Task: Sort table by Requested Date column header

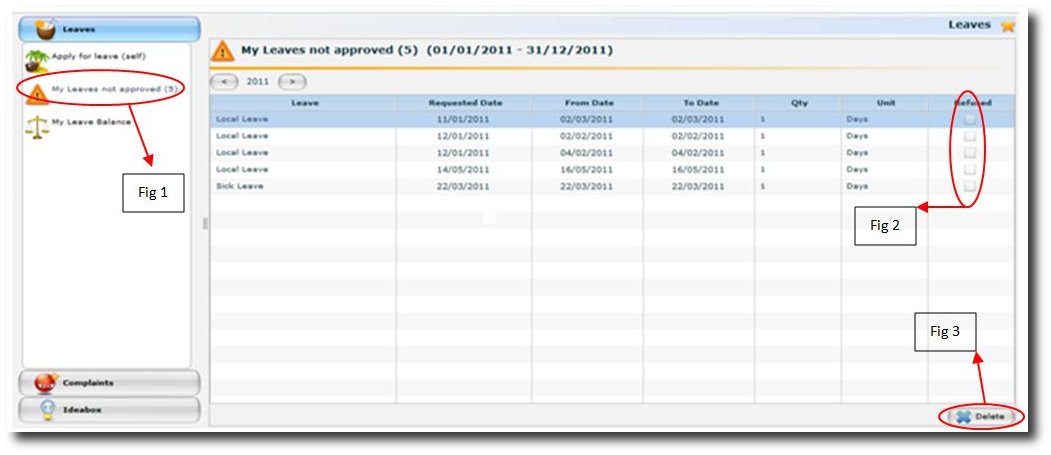Action: [465, 102]
